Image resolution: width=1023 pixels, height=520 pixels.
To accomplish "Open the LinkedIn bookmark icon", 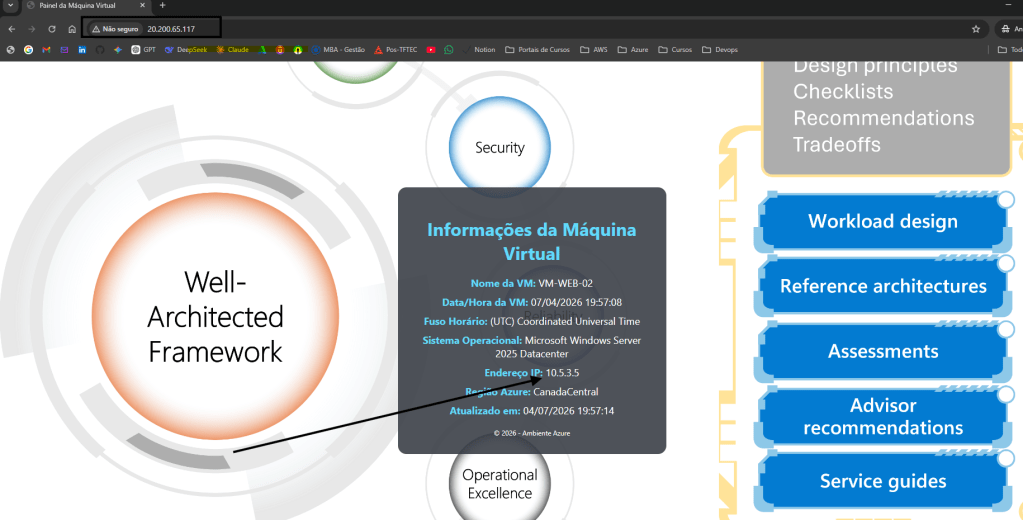I will point(82,49).
